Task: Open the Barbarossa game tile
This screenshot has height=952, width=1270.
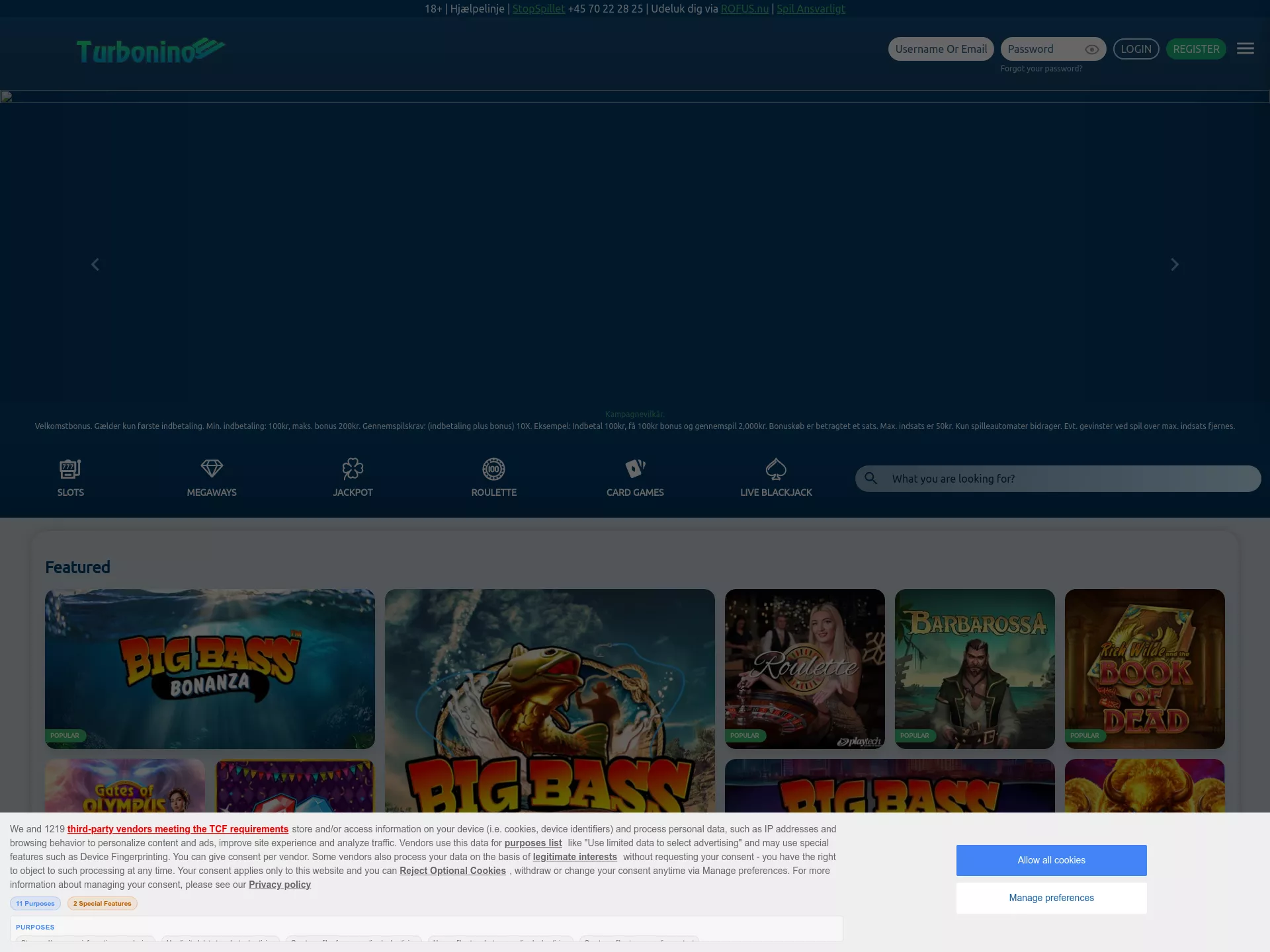Action: click(975, 669)
